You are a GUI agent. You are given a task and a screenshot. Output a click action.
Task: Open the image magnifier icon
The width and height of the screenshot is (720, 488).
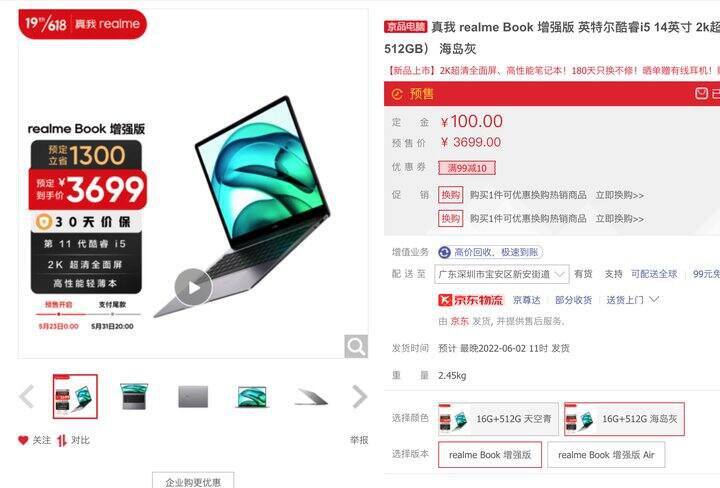coord(356,347)
